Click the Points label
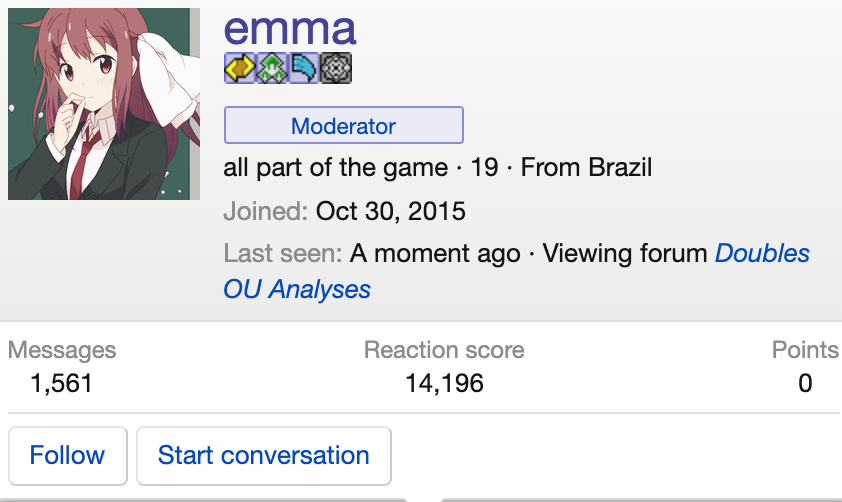This screenshot has height=502, width=842. click(805, 350)
